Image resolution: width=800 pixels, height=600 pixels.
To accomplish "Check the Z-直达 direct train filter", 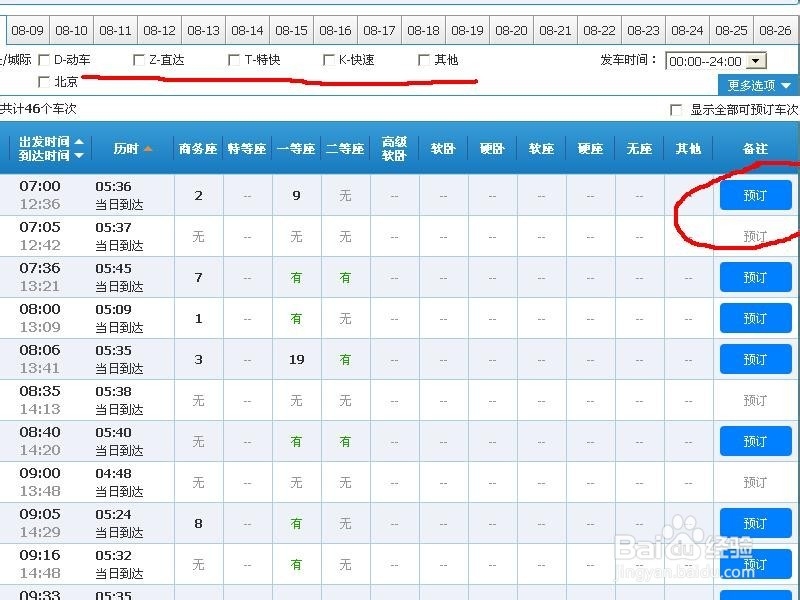I will point(138,60).
